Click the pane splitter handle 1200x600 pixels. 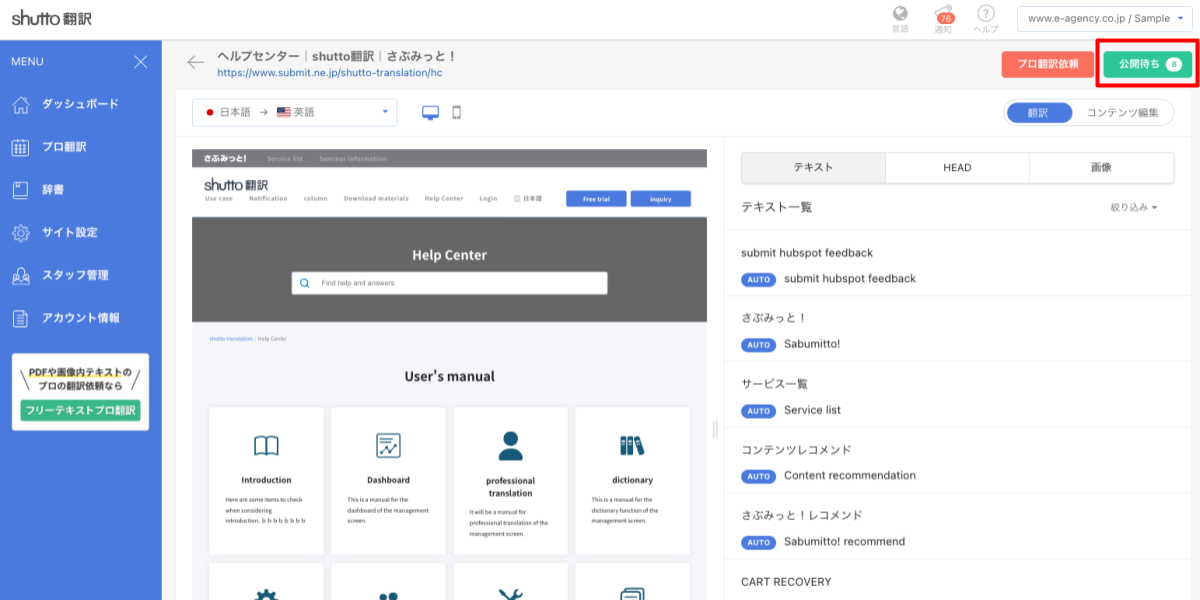pos(715,428)
